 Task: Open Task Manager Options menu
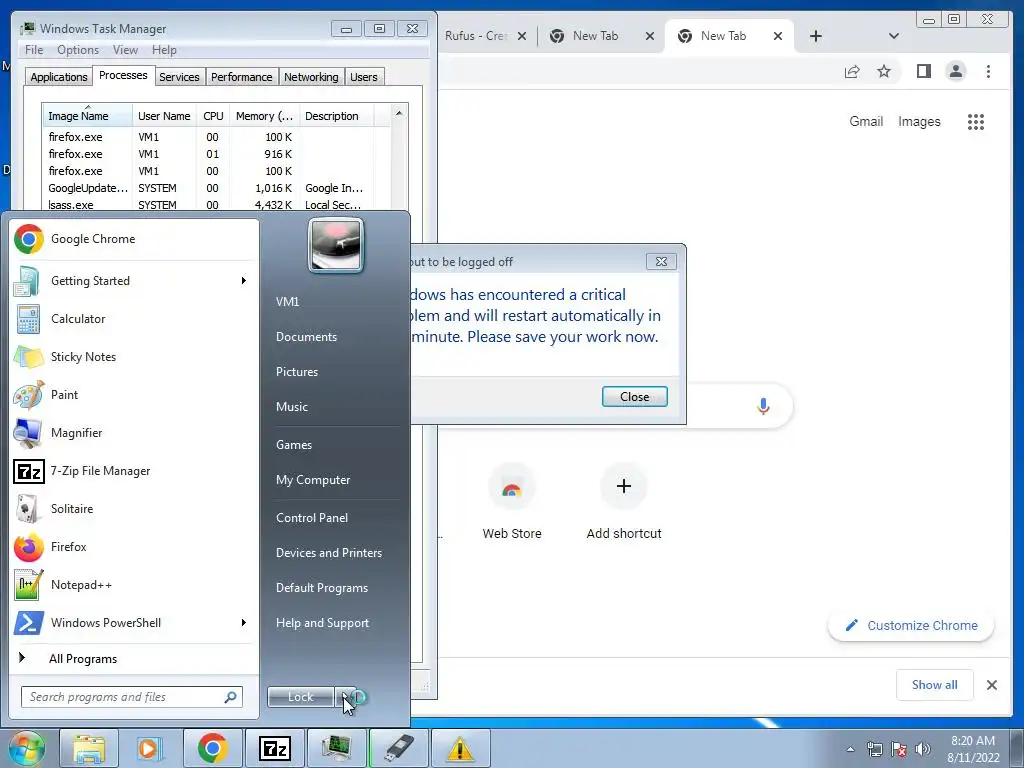pyautogui.click(x=78, y=50)
